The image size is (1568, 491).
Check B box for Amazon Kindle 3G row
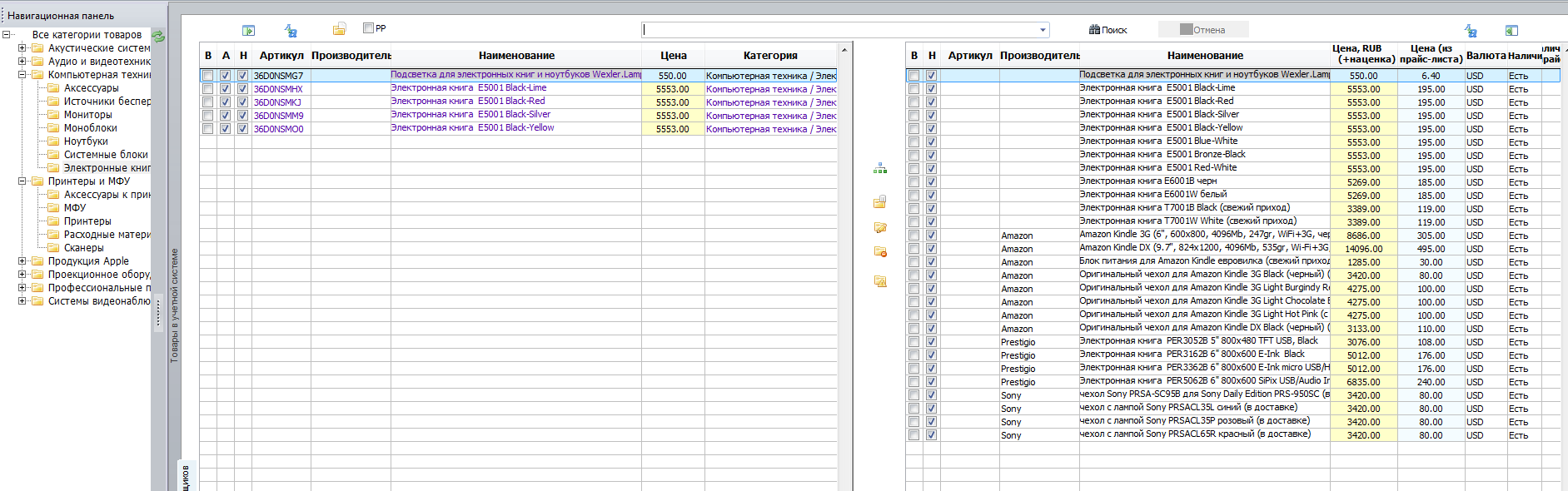913,236
